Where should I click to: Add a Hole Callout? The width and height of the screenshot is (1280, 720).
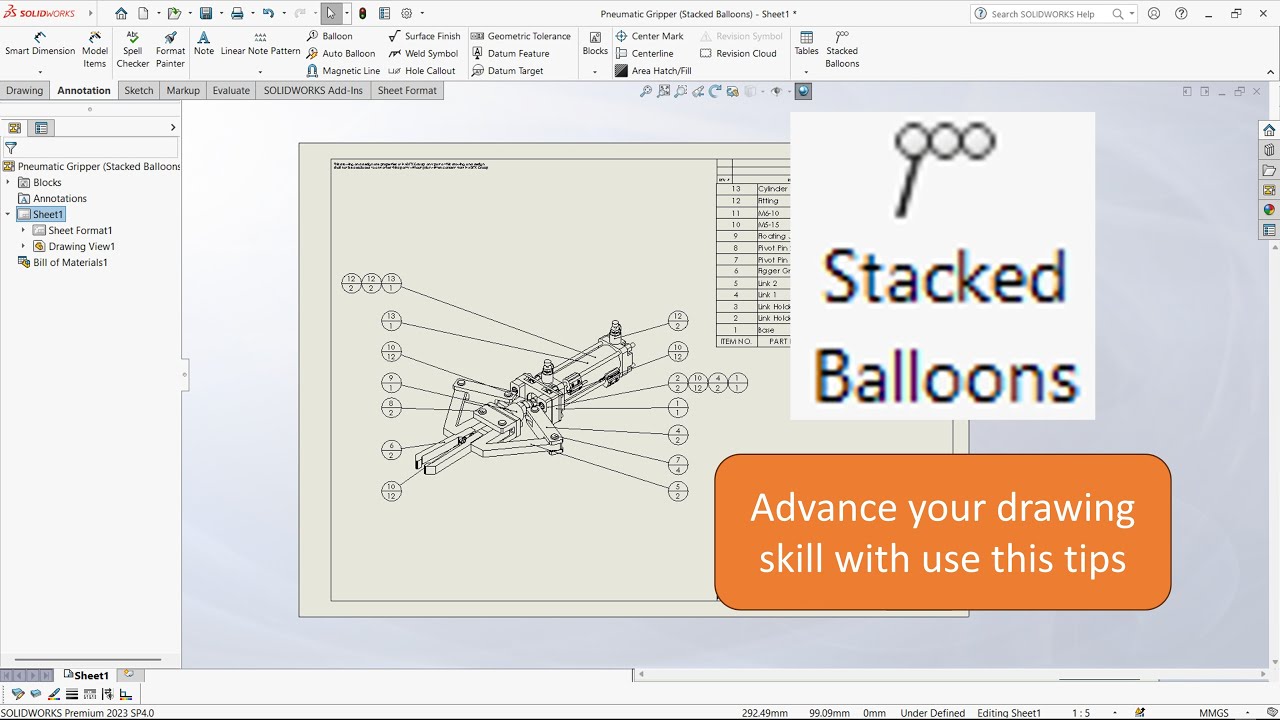point(422,71)
